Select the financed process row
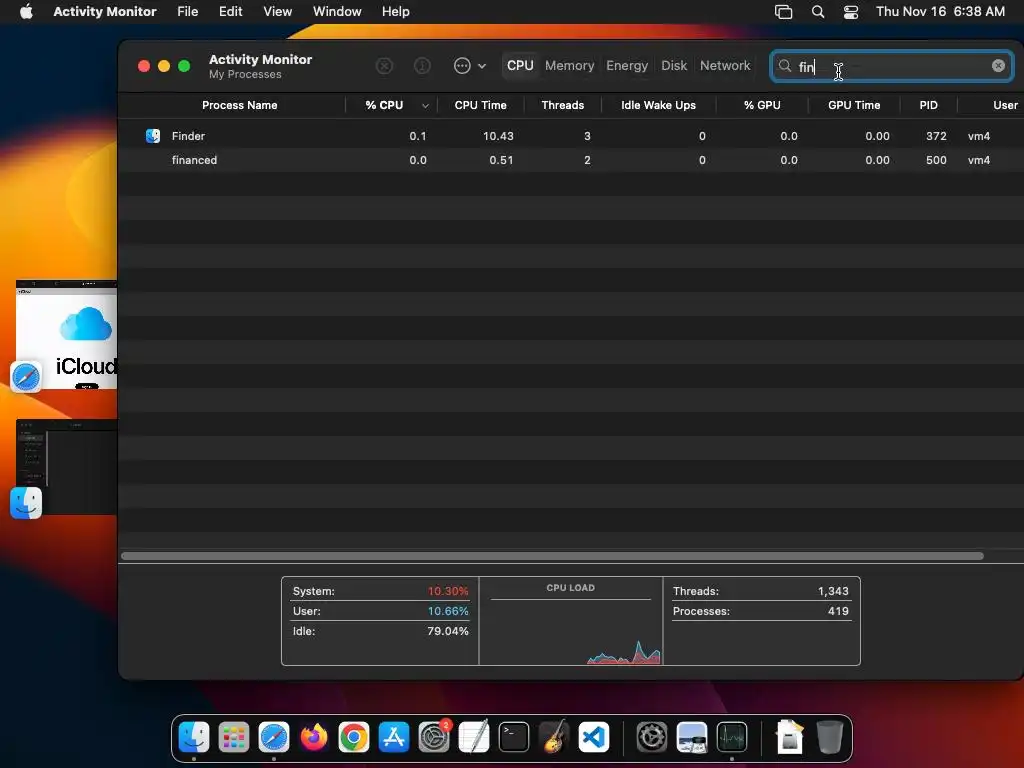This screenshot has width=1024, height=768. coord(571,160)
